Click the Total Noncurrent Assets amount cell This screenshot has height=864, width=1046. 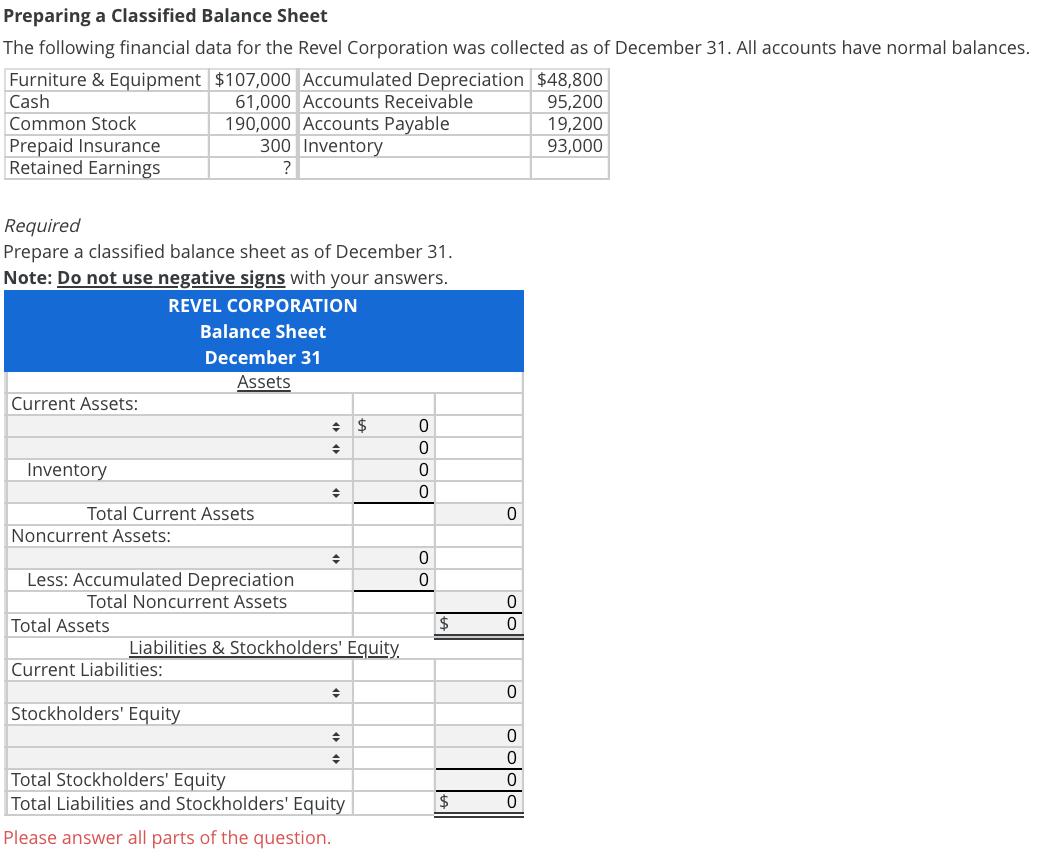pos(478,601)
